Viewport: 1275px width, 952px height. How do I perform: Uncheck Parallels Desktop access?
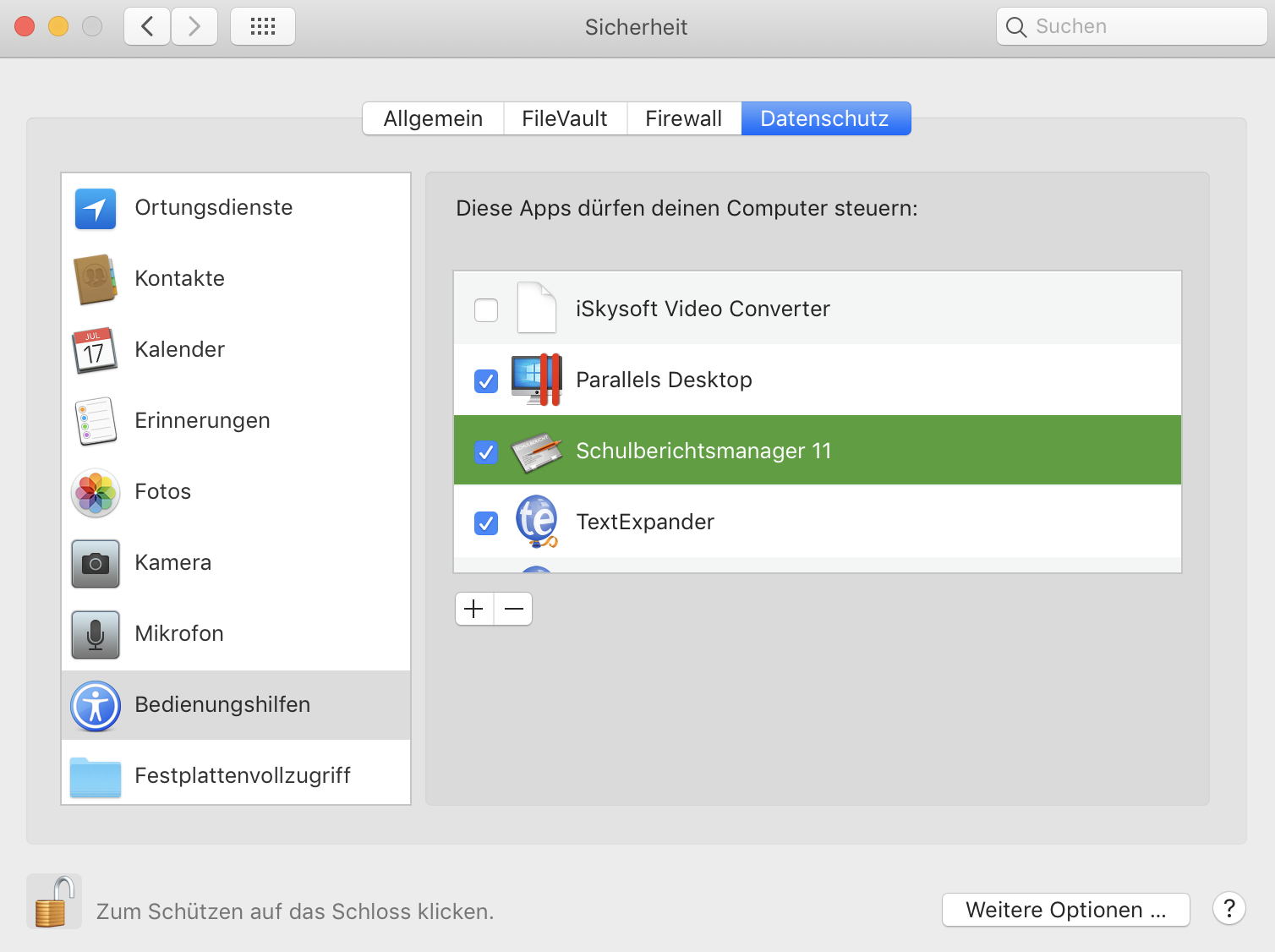(486, 381)
